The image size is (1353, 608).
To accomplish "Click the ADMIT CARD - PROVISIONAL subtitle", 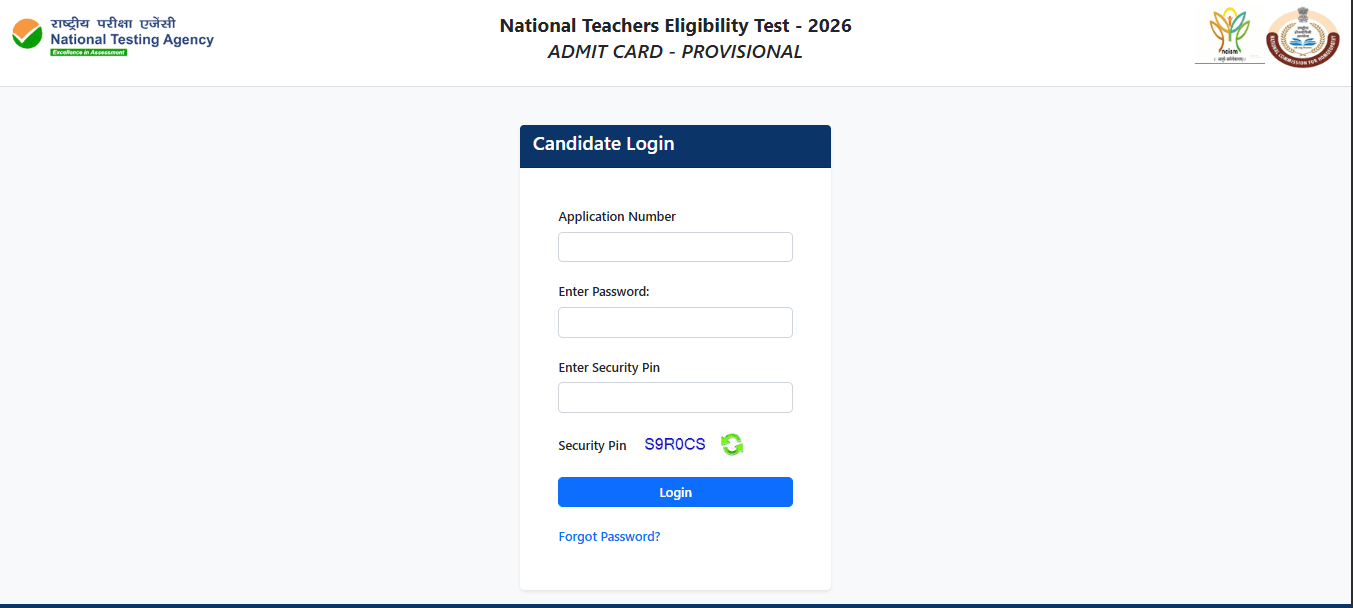I will tap(674, 51).
